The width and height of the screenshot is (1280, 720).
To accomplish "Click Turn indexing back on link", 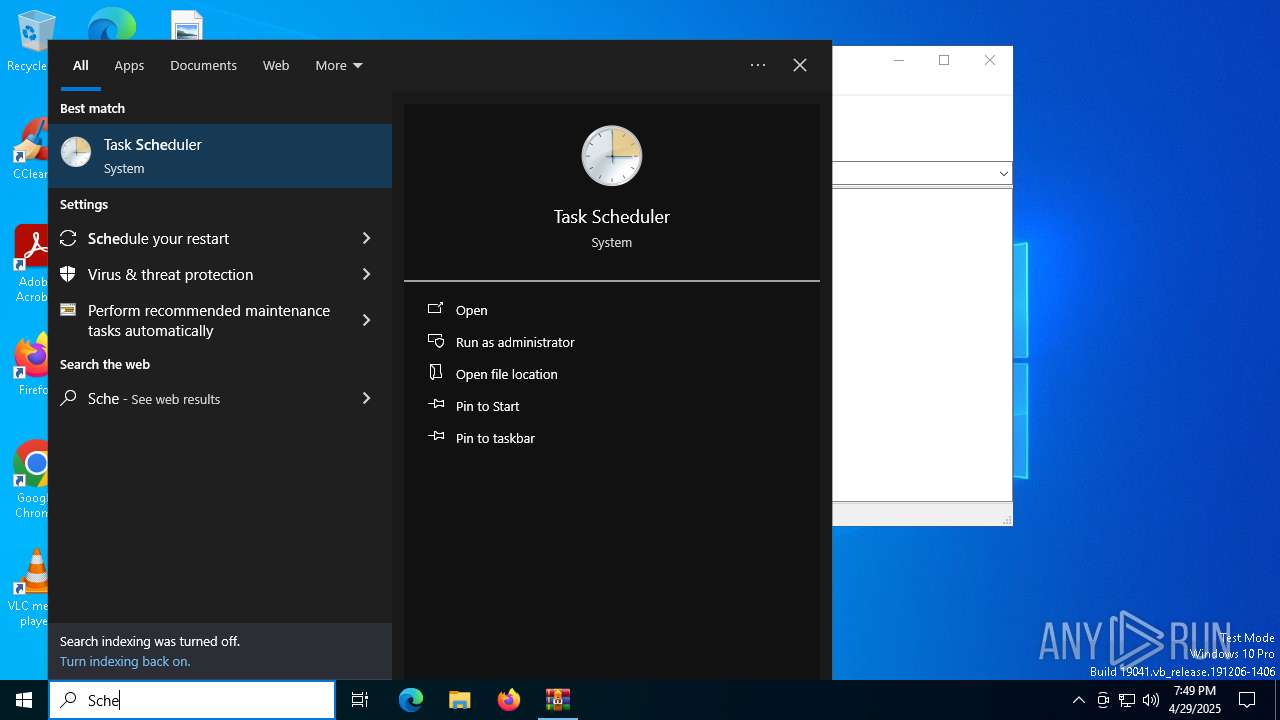I will pyautogui.click(x=125, y=661).
